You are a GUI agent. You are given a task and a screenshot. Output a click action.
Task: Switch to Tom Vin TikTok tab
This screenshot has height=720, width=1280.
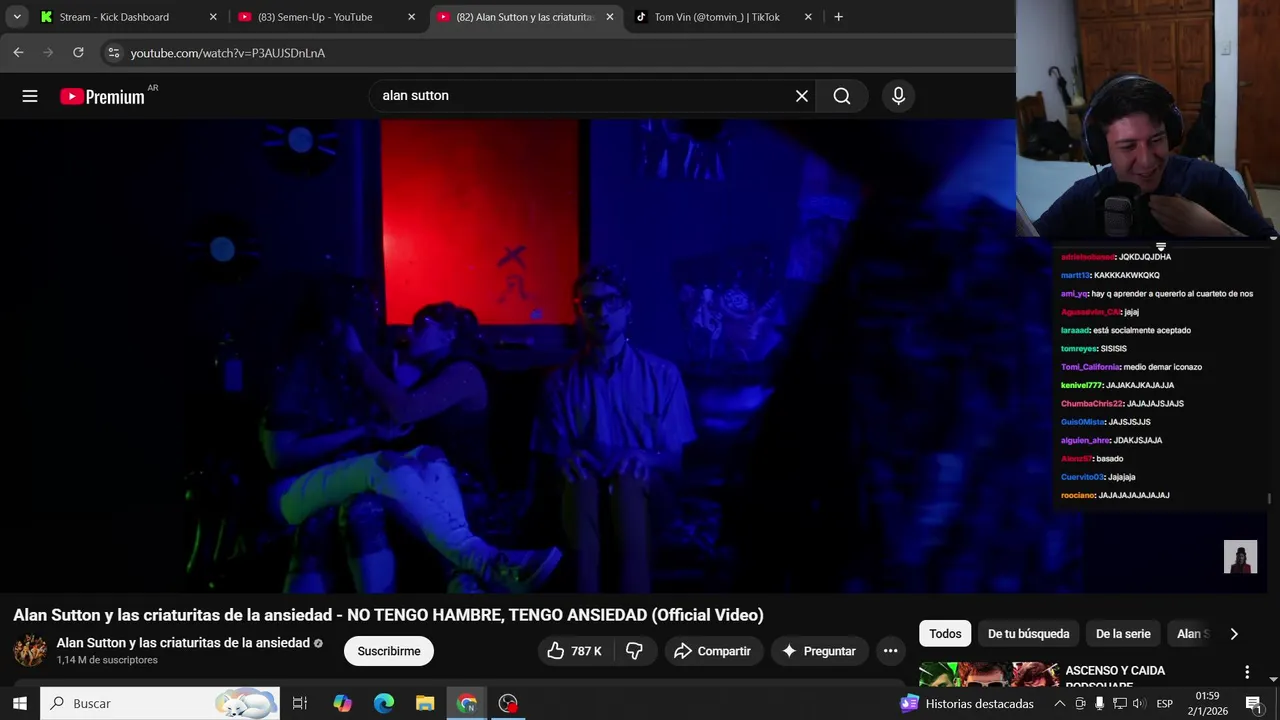click(x=723, y=17)
